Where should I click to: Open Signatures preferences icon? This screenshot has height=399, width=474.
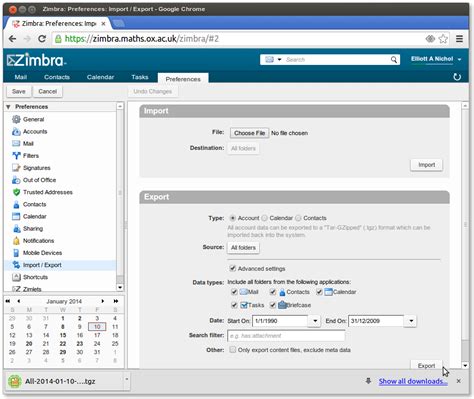coord(16,168)
